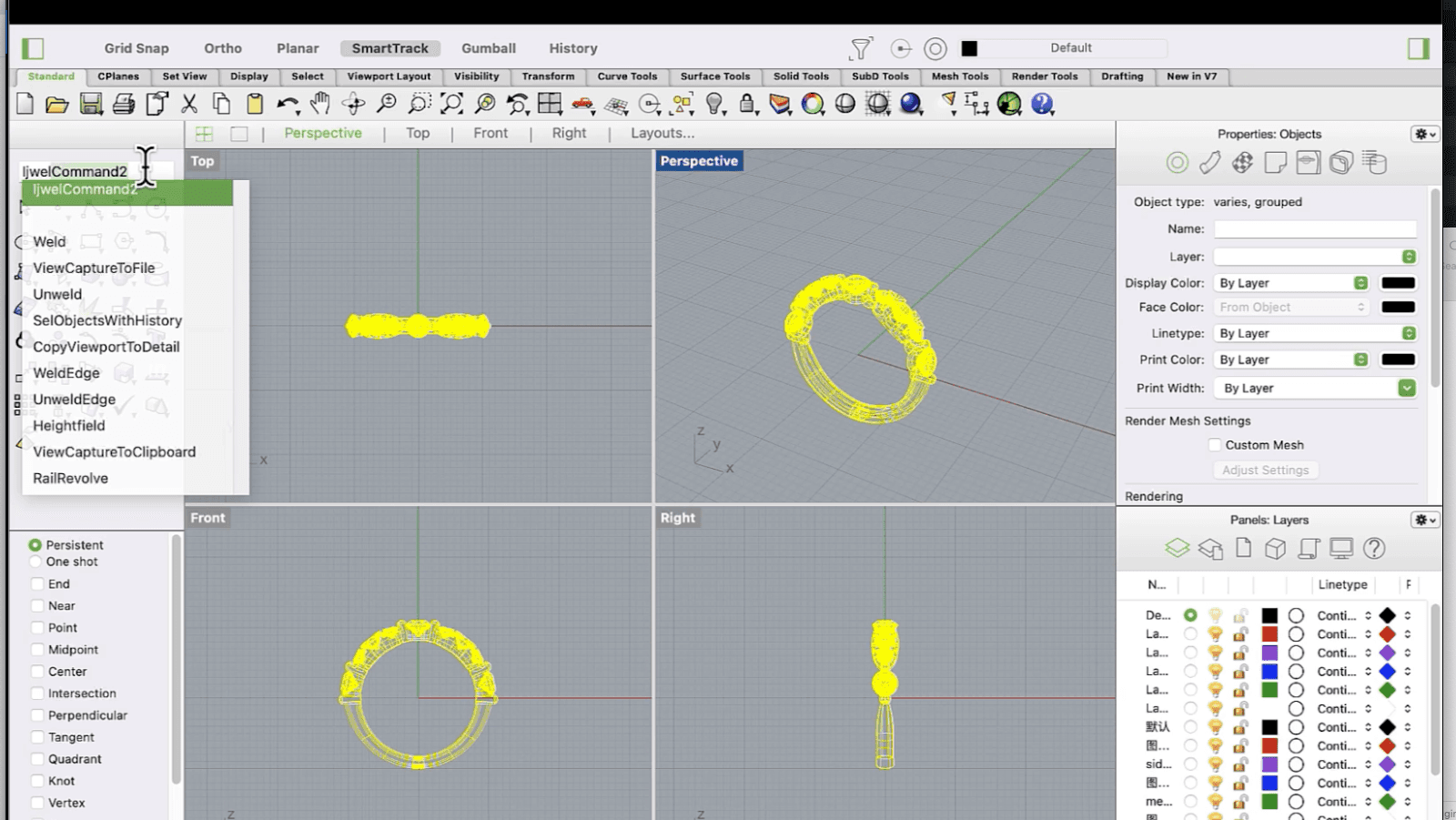Select the Pan hand tool
This screenshot has height=820, width=1456.
320,104
